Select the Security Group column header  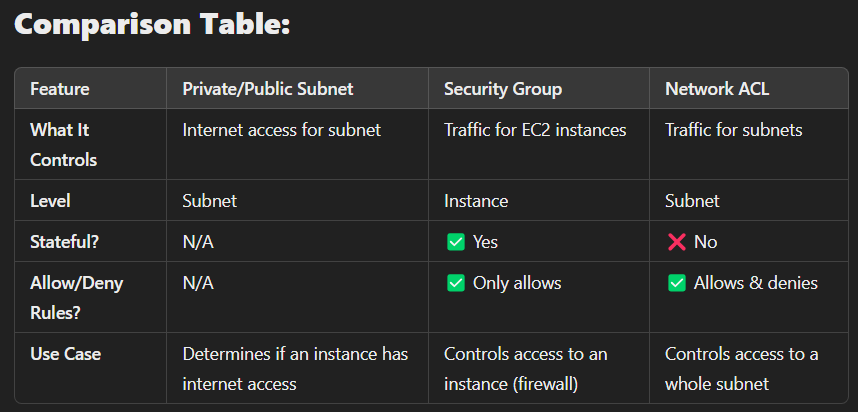click(503, 89)
